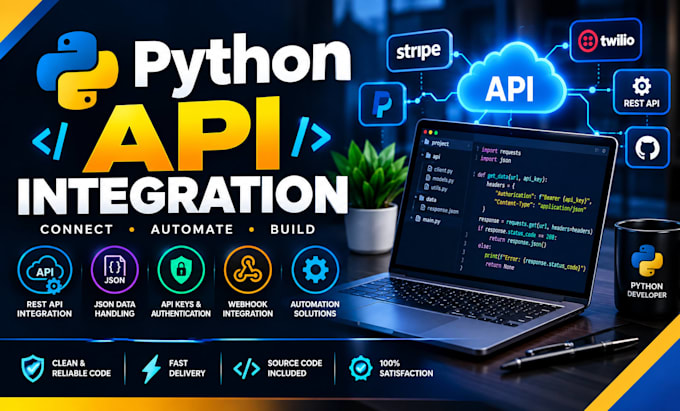Click the 'CLEAN & RELIABLE CODE' text
The image size is (680, 411).
[82, 368]
